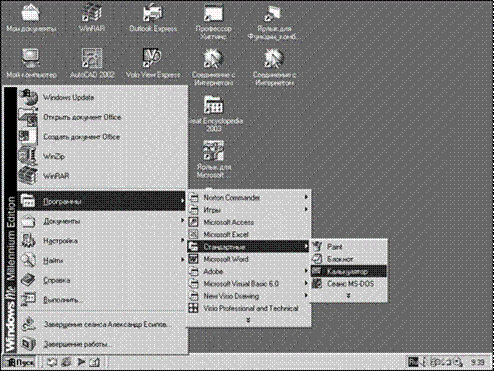Expand the Adobe submenu
The image size is (494, 371).
click(248, 271)
